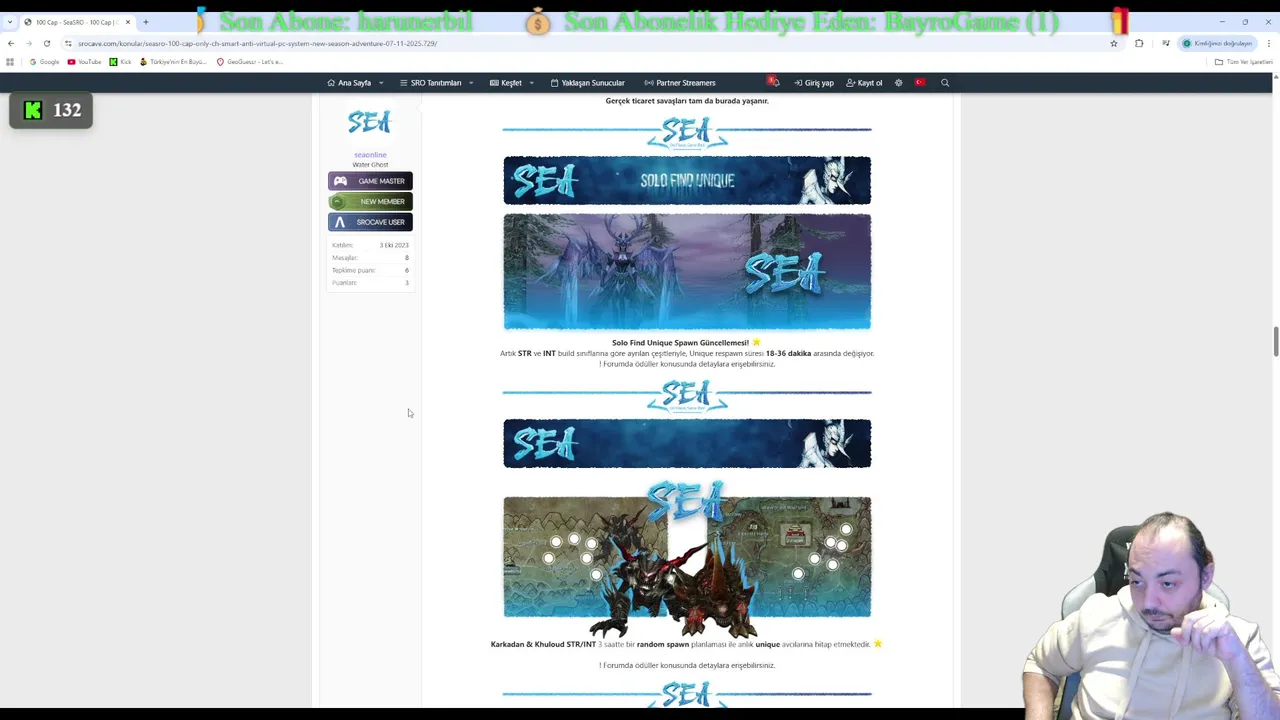Open the ice queen unique artwork image

(687, 272)
